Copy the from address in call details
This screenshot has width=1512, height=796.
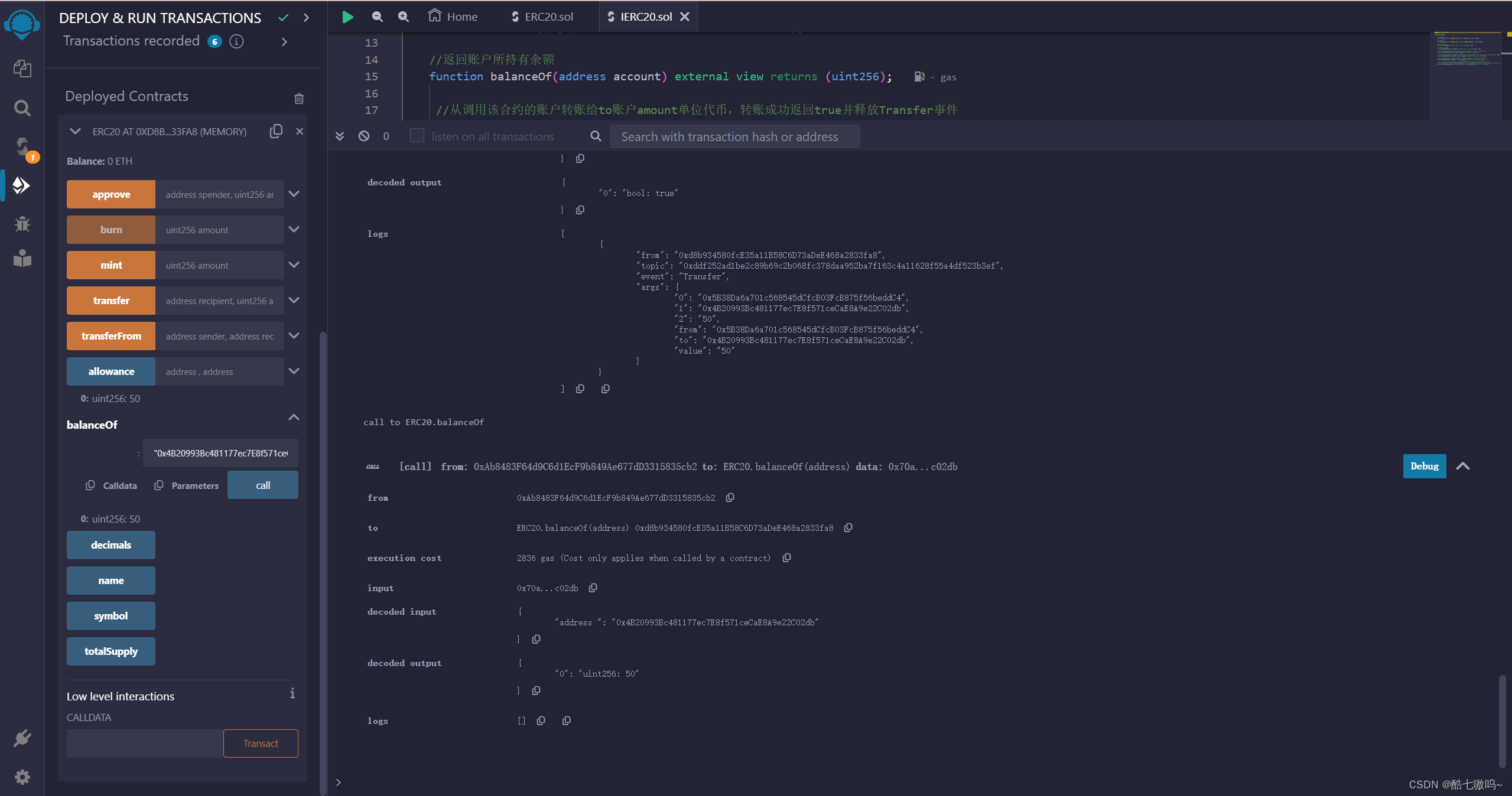click(730, 498)
